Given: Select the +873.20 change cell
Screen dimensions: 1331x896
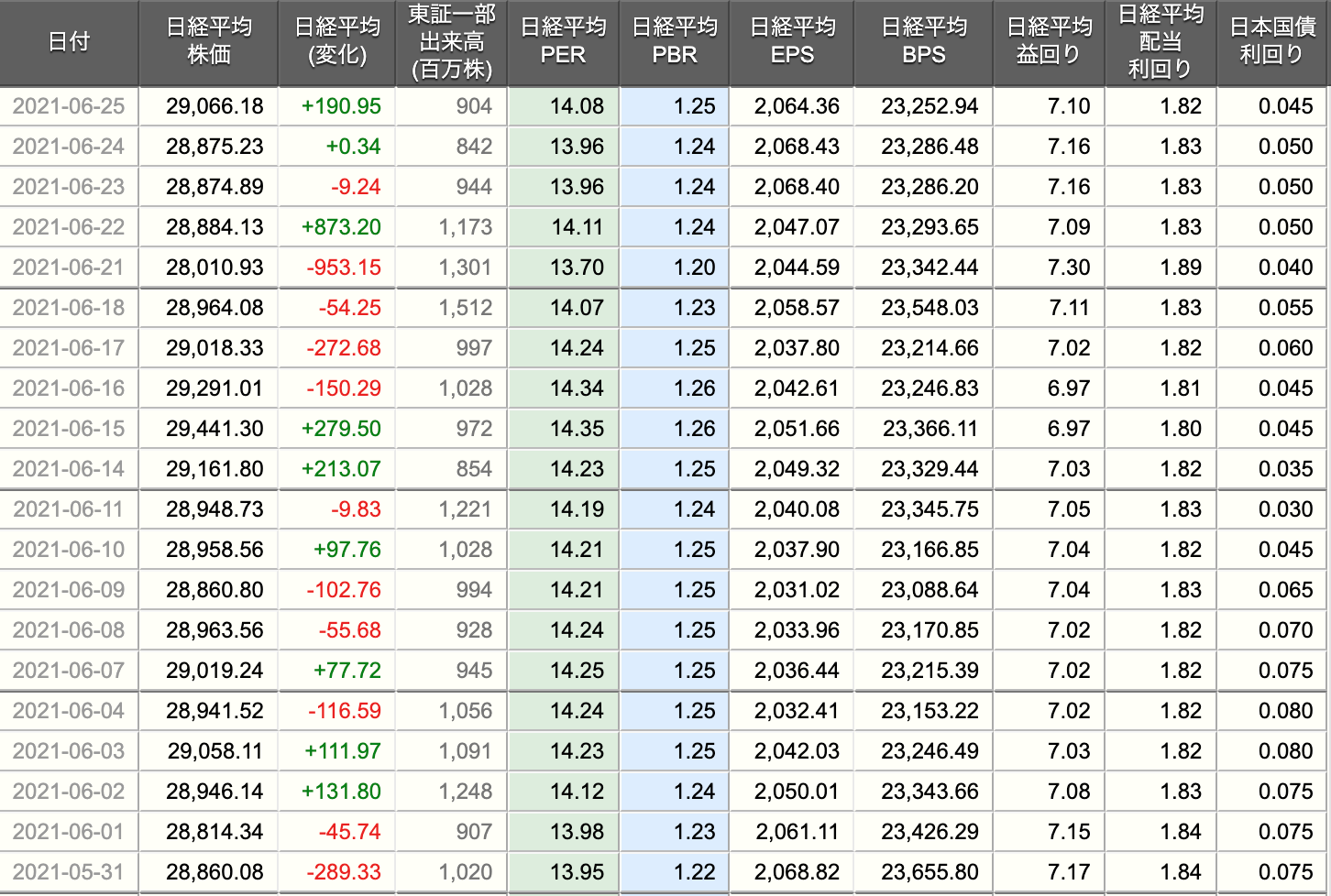Looking at the screenshot, I should 341,227.
